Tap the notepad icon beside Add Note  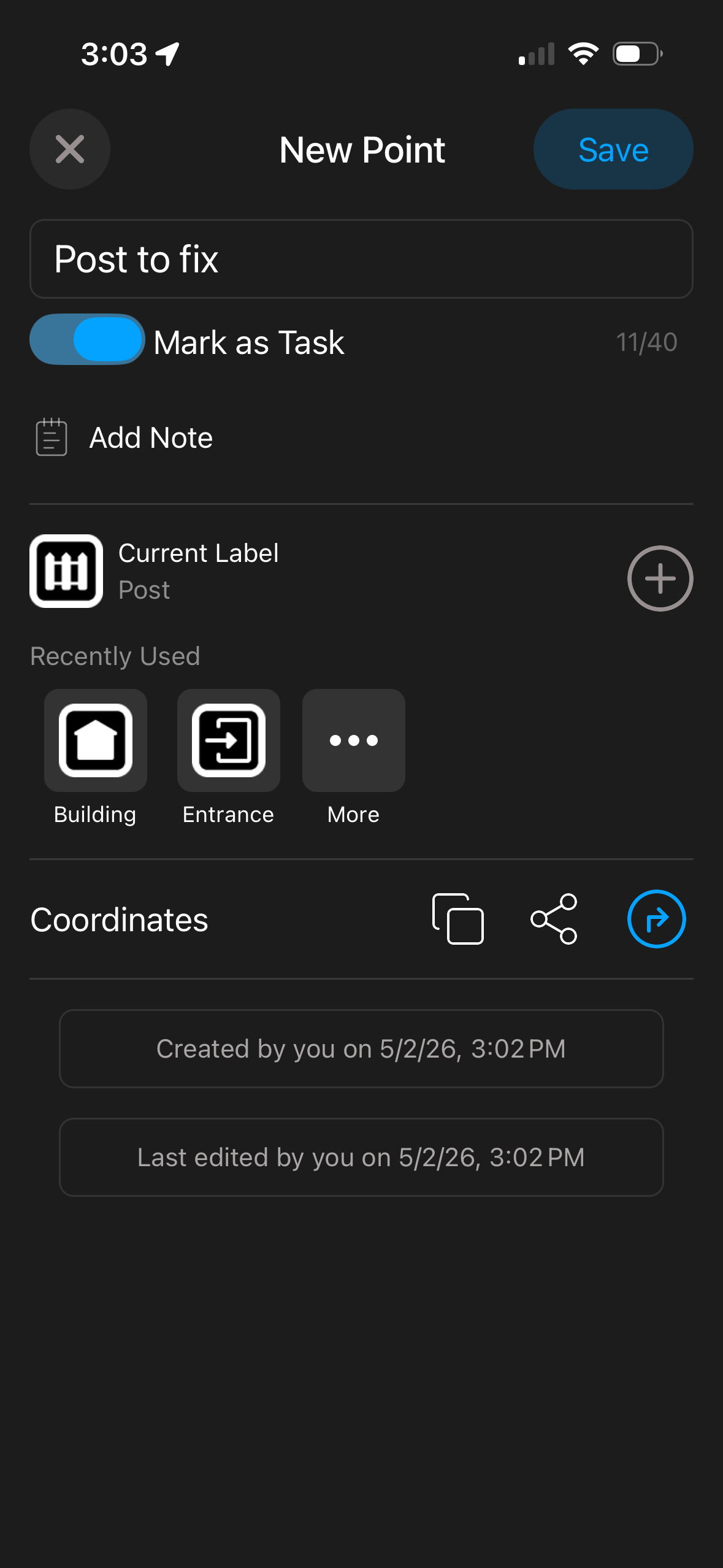(x=52, y=437)
